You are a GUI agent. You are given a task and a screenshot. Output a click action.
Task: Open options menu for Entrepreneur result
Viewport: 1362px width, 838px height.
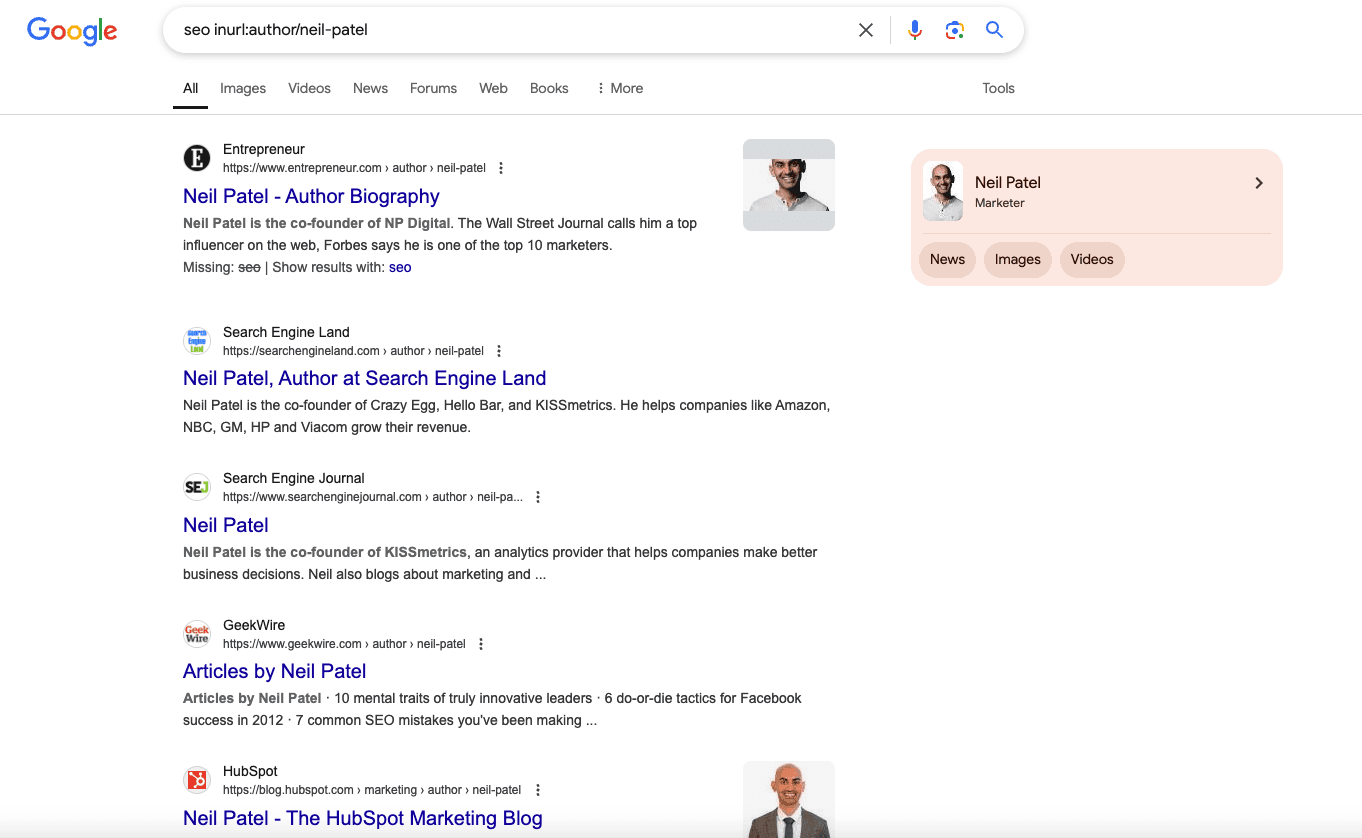coord(501,168)
